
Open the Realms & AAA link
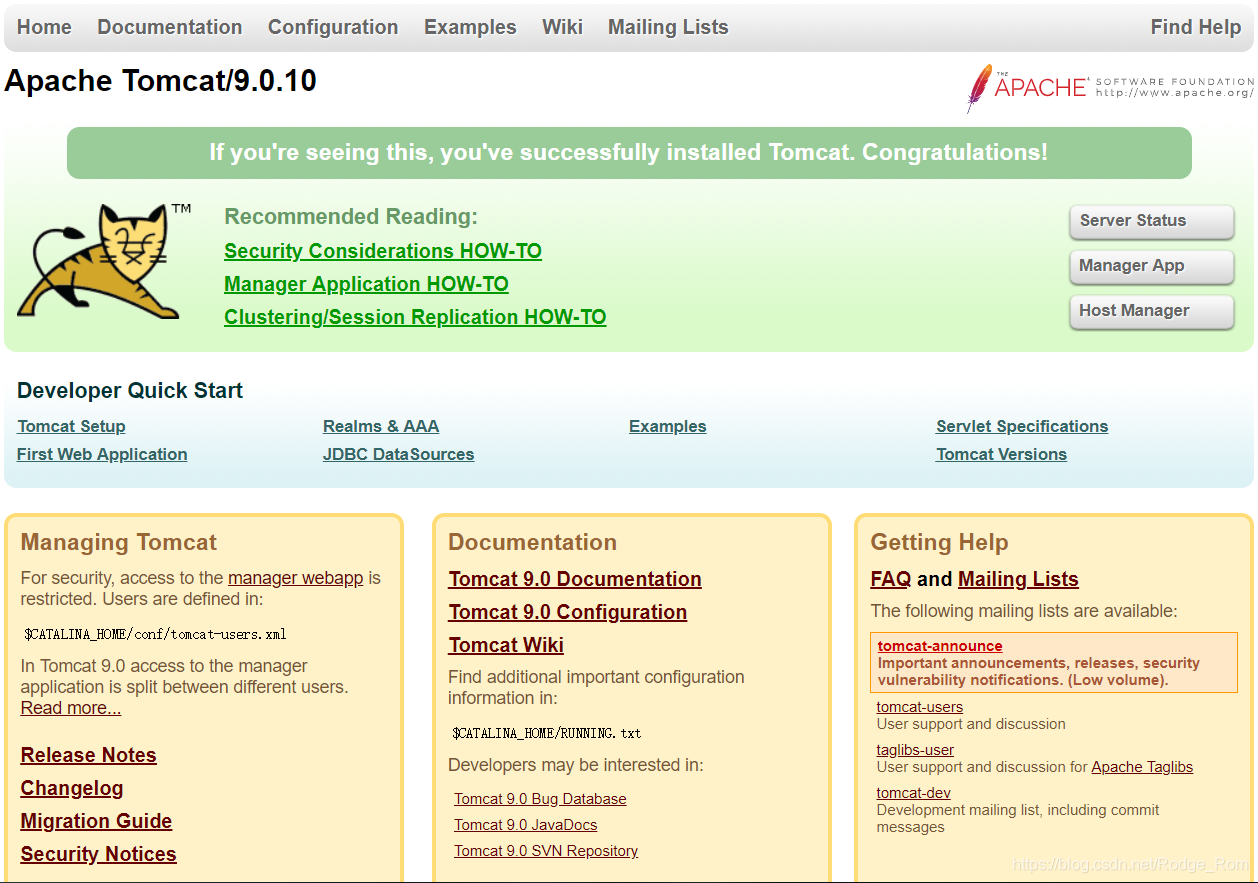click(381, 426)
